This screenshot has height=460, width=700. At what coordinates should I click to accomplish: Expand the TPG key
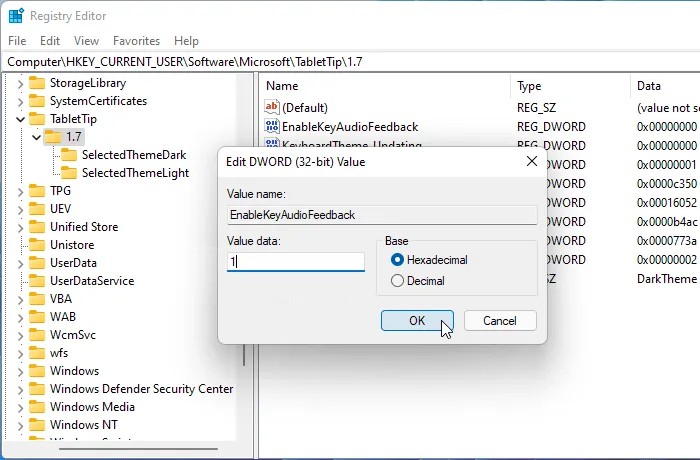click(x=21, y=192)
